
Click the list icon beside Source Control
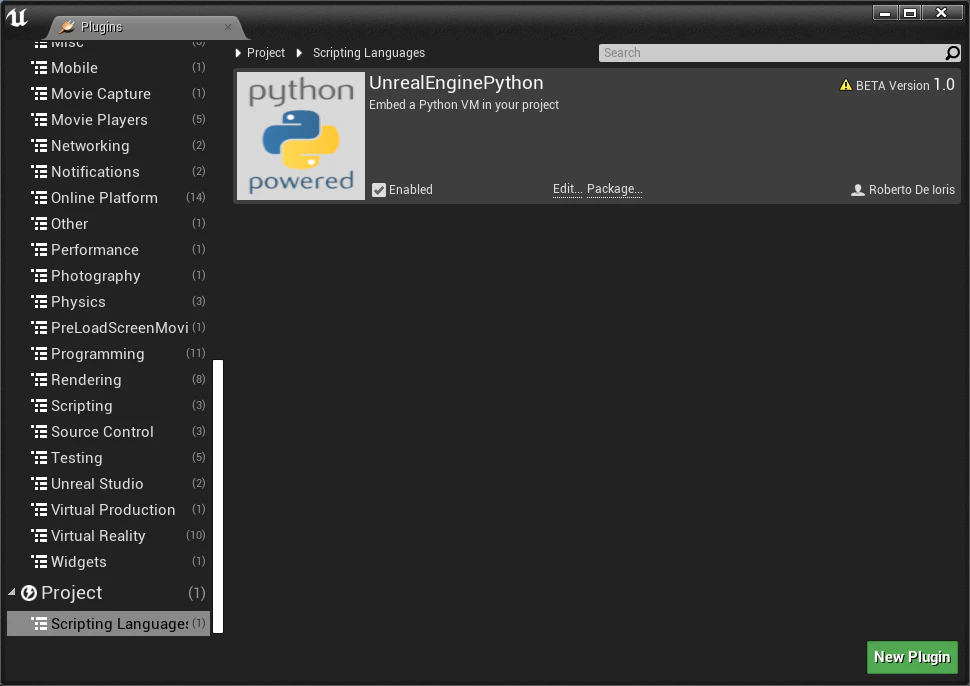coord(40,432)
